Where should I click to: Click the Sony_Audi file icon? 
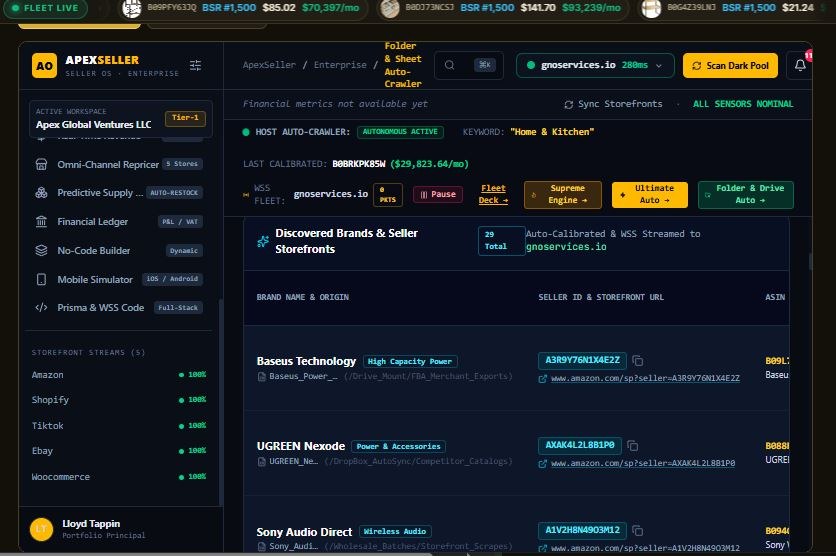pyautogui.click(x=262, y=546)
